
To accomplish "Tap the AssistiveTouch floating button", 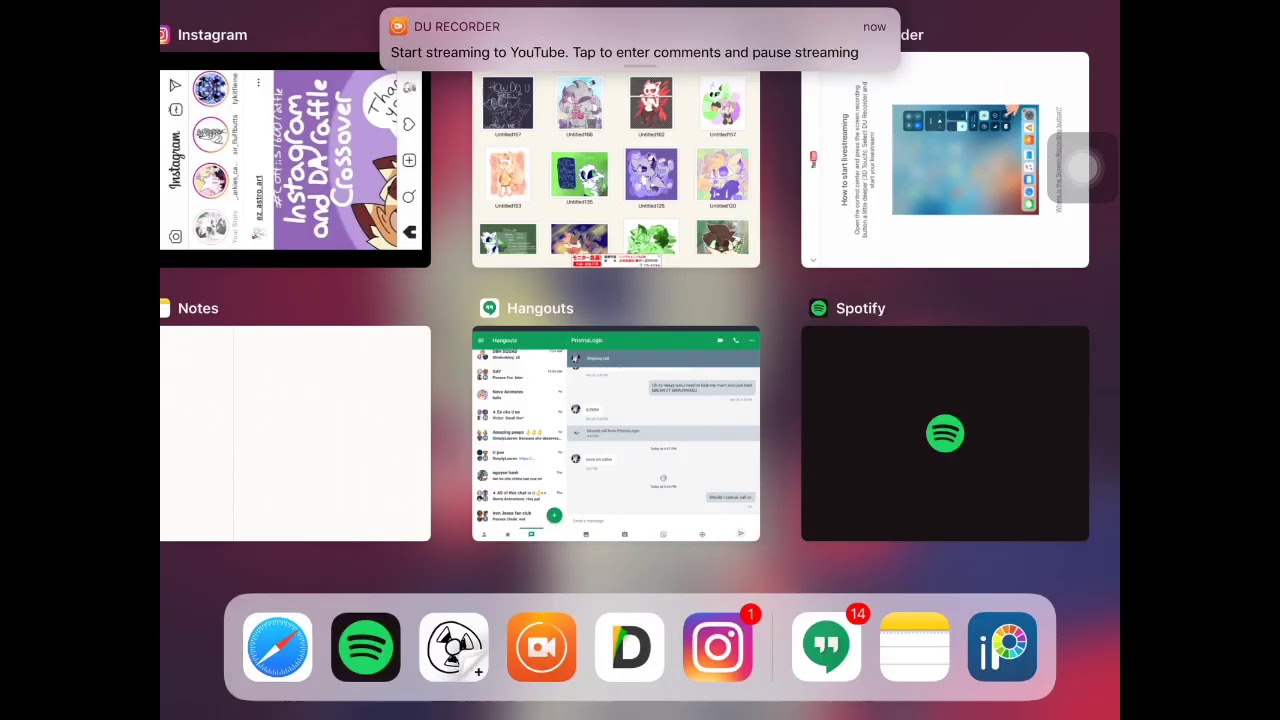I will (1082, 167).
